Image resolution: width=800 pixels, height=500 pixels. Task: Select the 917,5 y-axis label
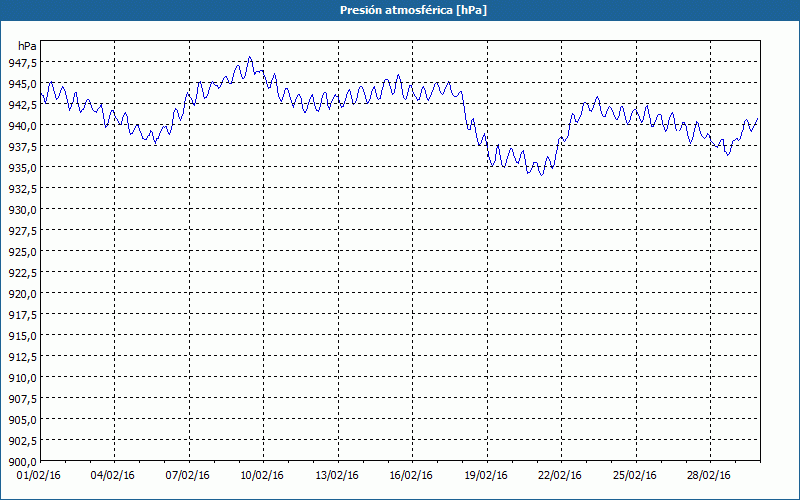pyautogui.click(x=22, y=315)
